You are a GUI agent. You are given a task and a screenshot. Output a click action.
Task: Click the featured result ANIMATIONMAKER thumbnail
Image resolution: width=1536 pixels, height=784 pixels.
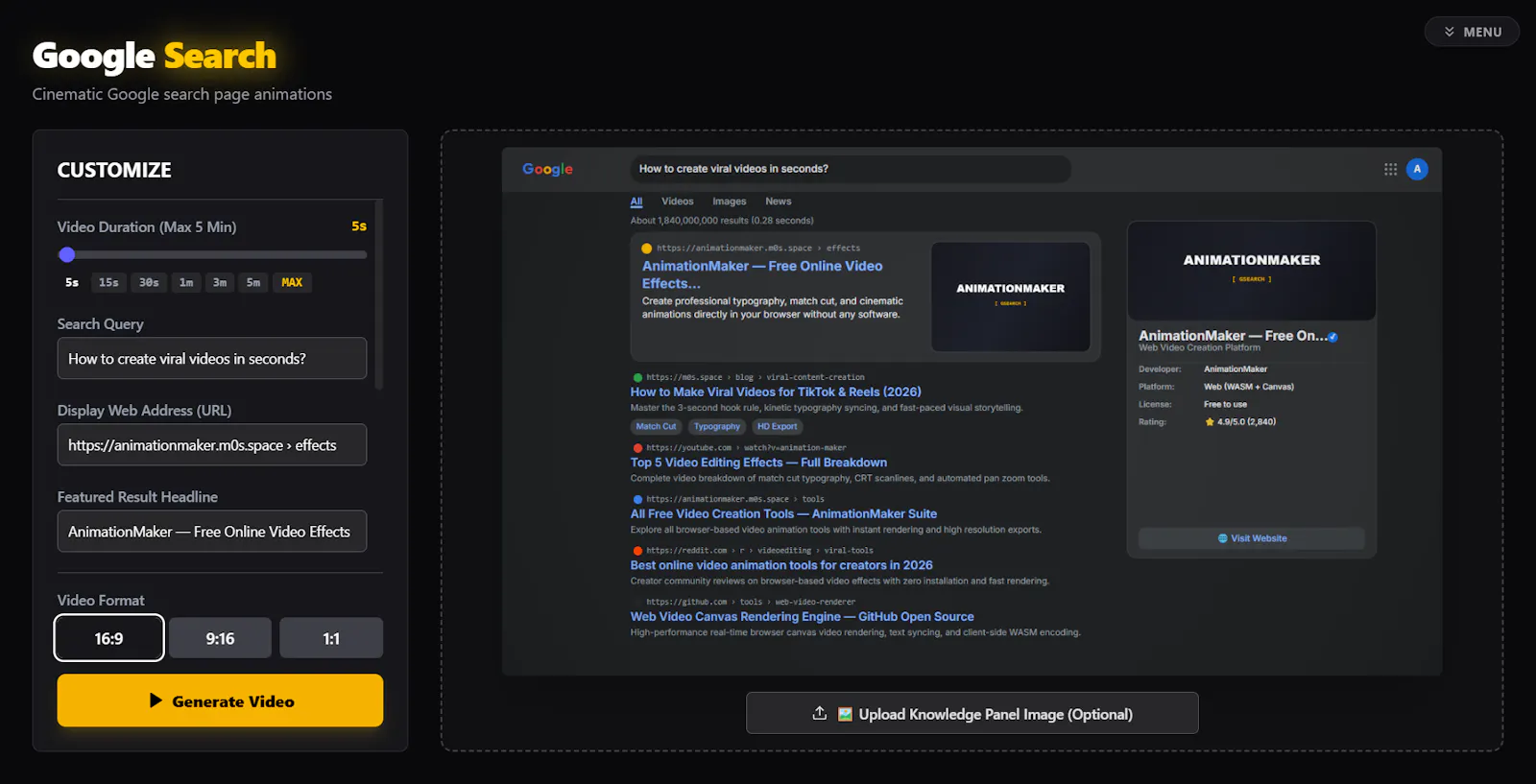click(x=1011, y=297)
